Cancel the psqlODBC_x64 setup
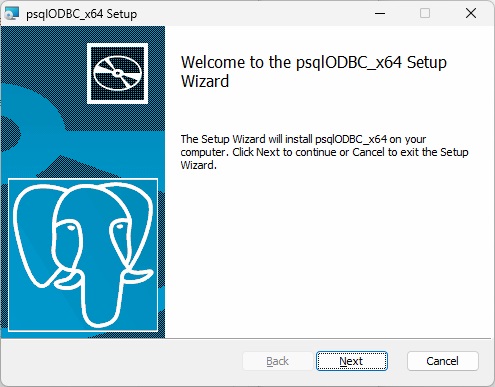This screenshot has height=387, width=495. point(443,361)
